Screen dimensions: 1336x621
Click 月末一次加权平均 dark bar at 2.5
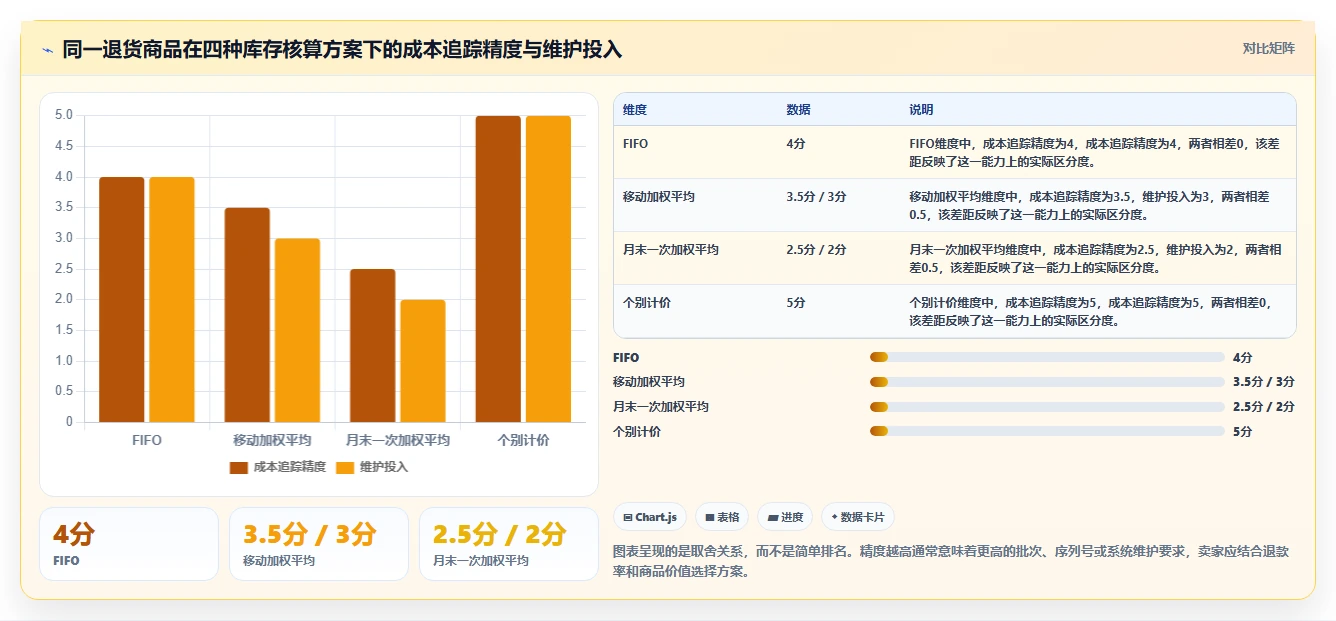[373, 346]
